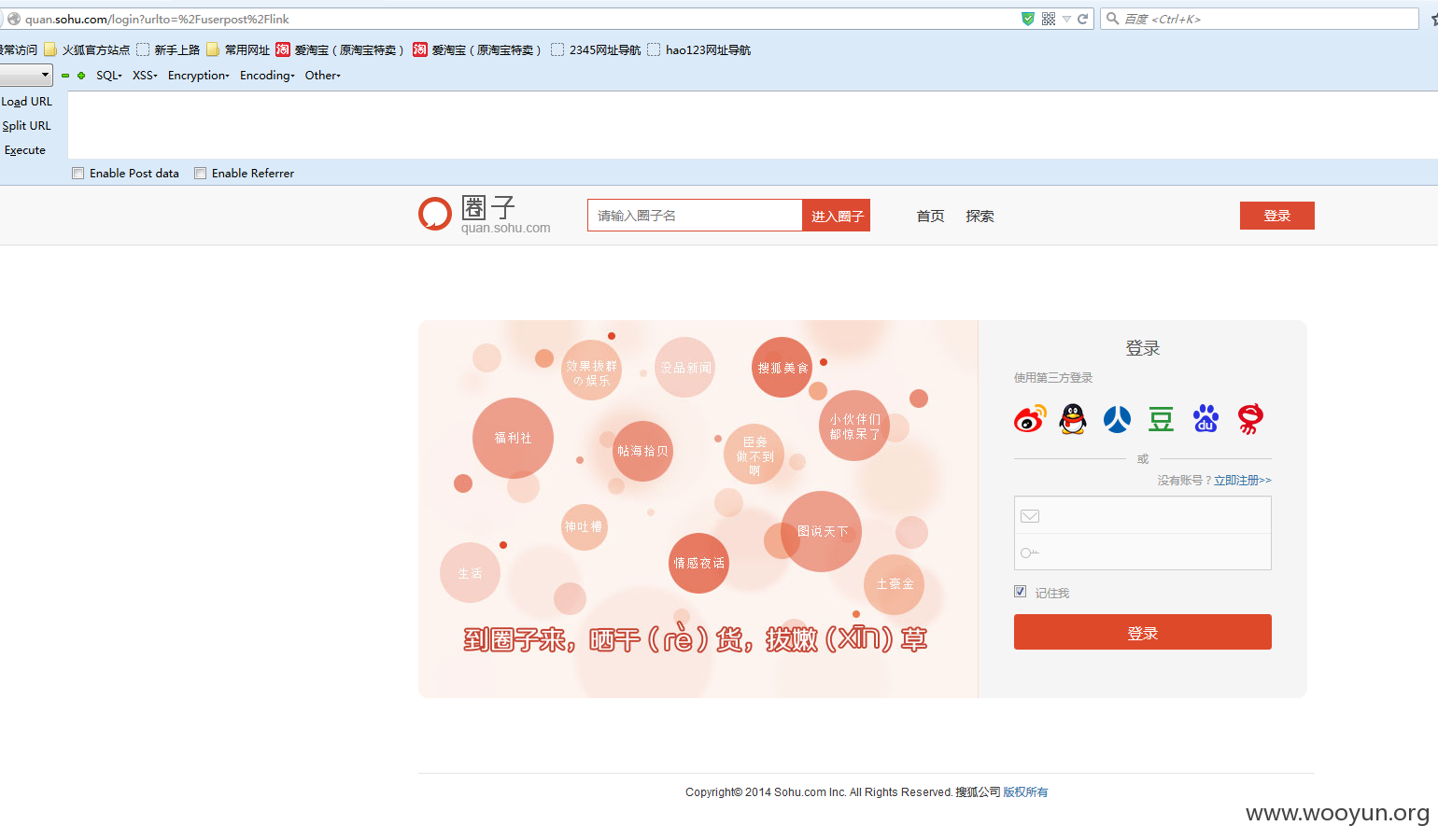Open the QR code icon in address bar
This screenshot has height=840, width=1438.
[x=1049, y=19]
